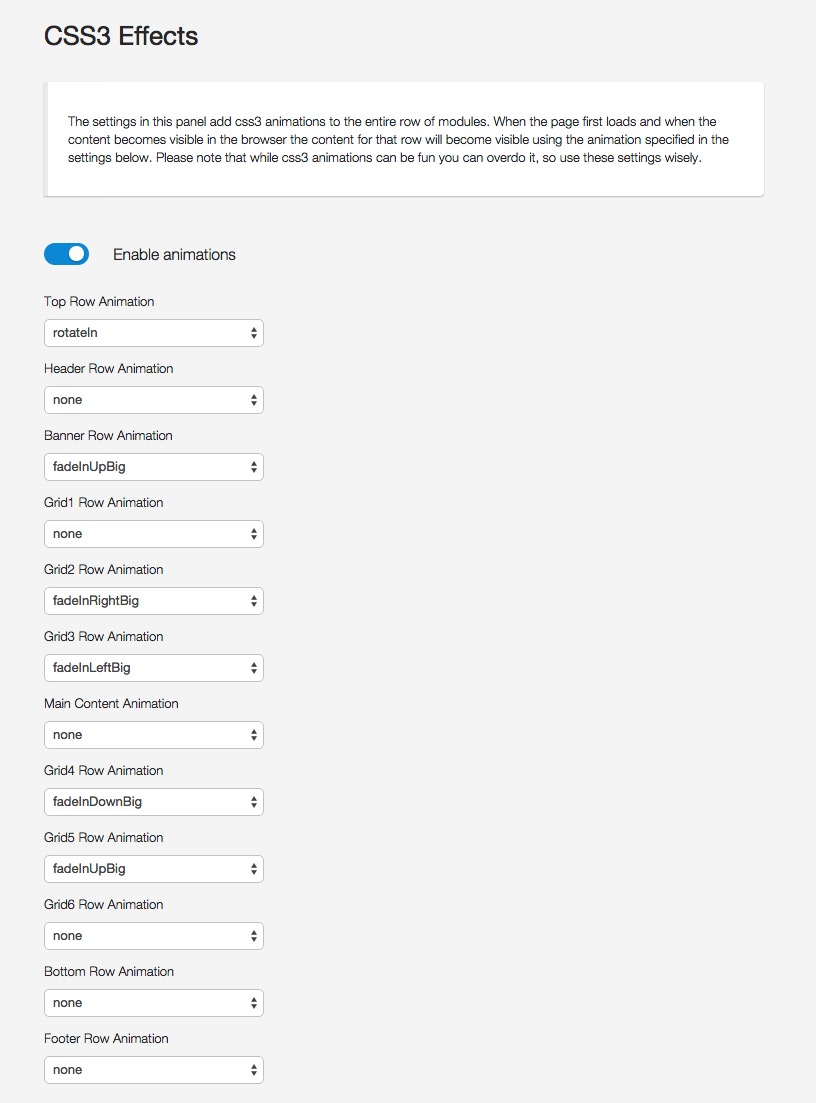Image resolution: width=816 pixels, height=1103 pixels.
Task: Open the Footer Row Animation dropdown
Action: click(x=154, y=1070)
